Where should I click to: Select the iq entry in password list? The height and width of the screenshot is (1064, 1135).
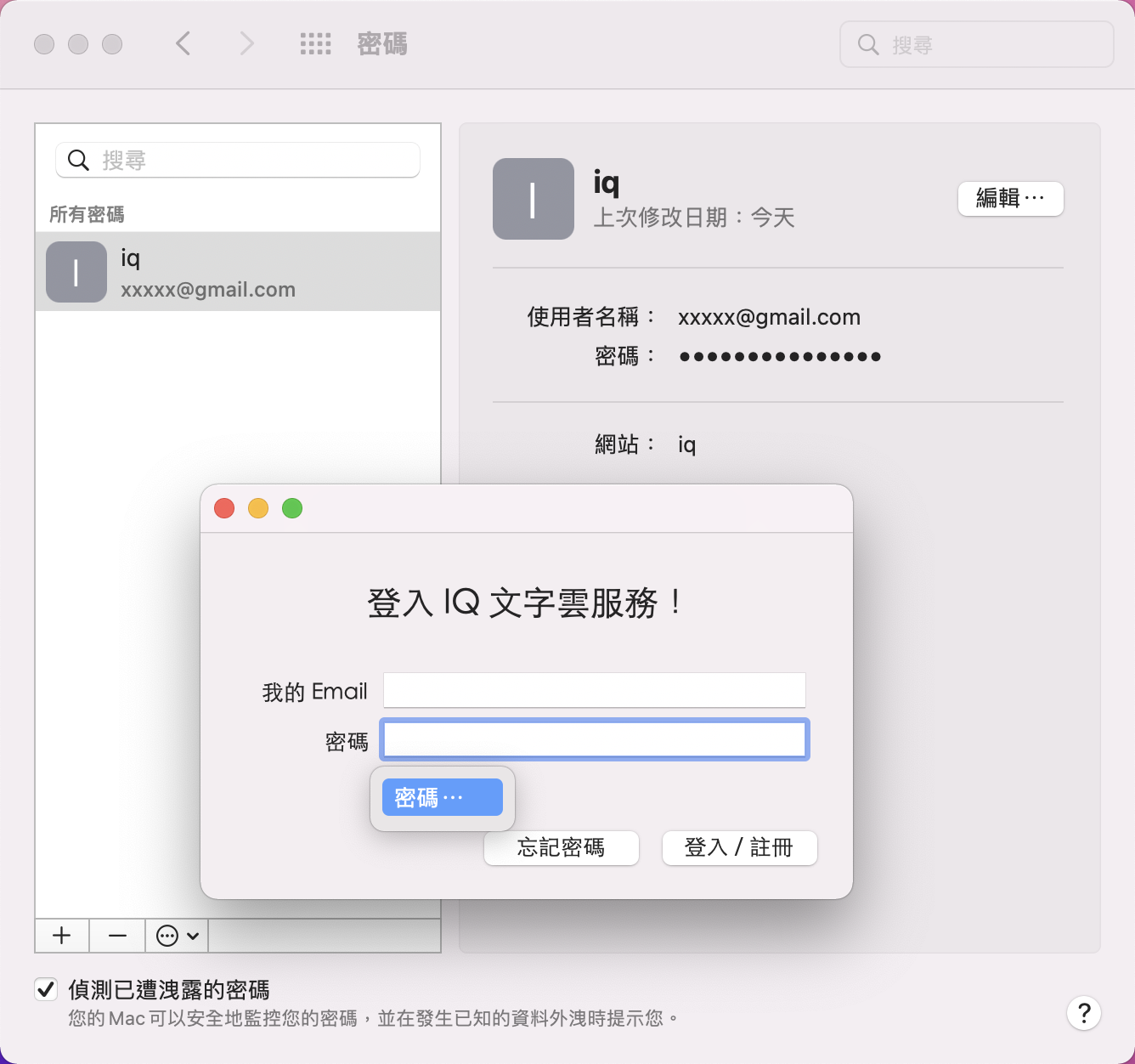238,272
